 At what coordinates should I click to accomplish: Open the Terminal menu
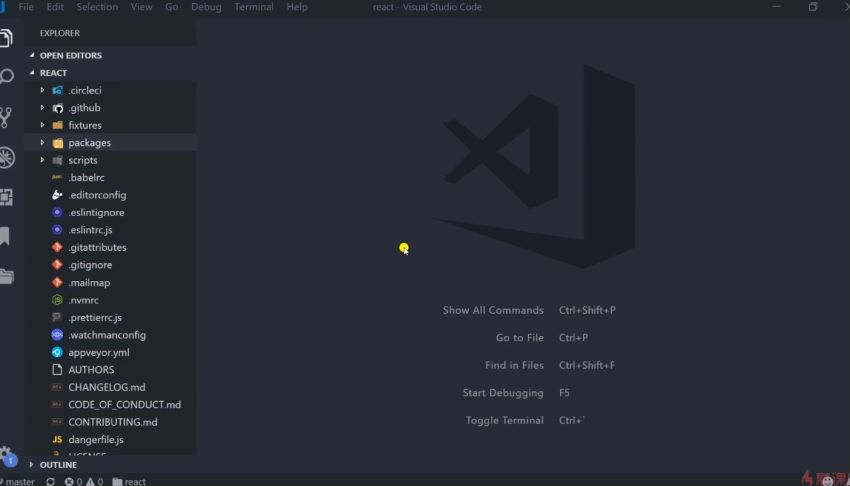coord(253,7)
